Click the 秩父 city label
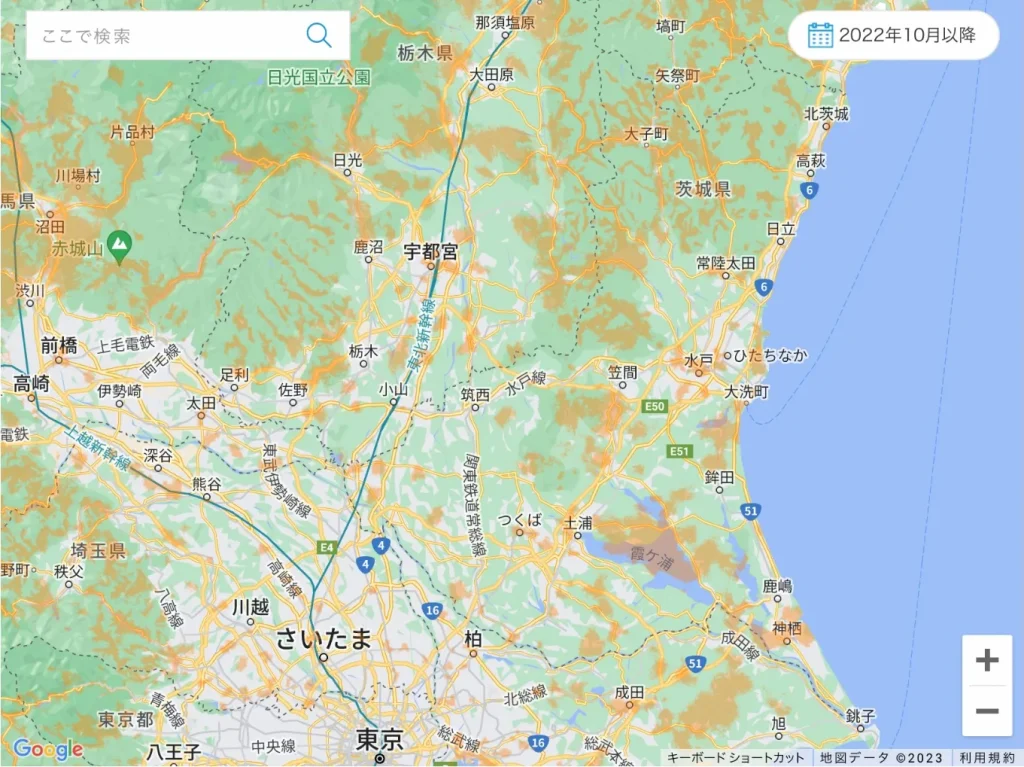Viewport: 1024px width, 767px height. (x=69, y=572)
